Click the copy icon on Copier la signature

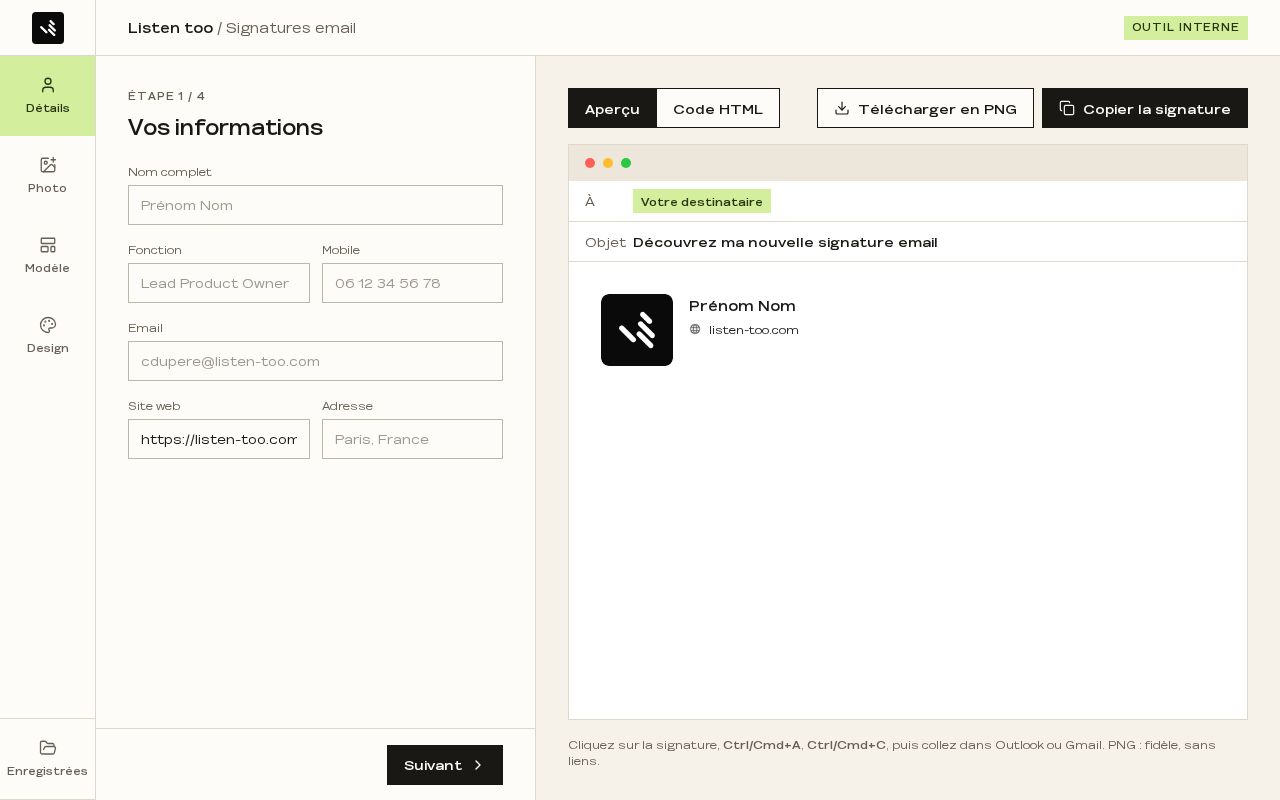point(1067,108)
